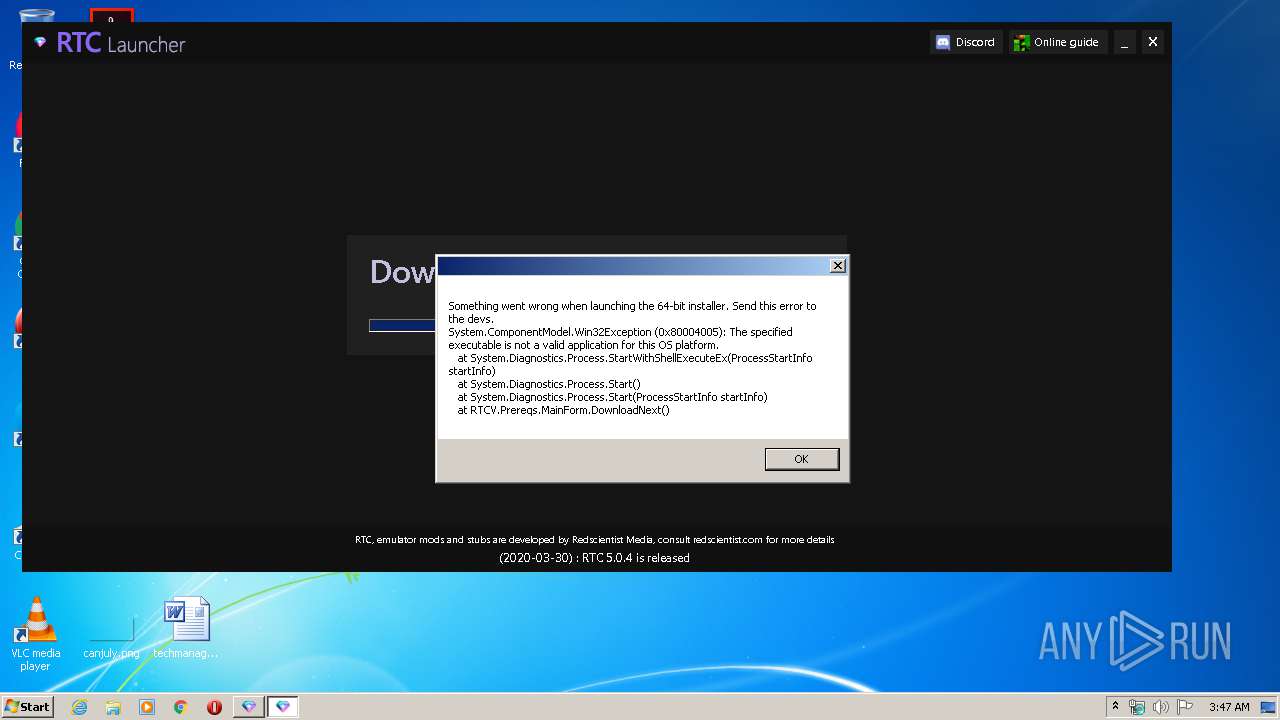
Task: Click the Online guide green icon
Action: 1021,42
